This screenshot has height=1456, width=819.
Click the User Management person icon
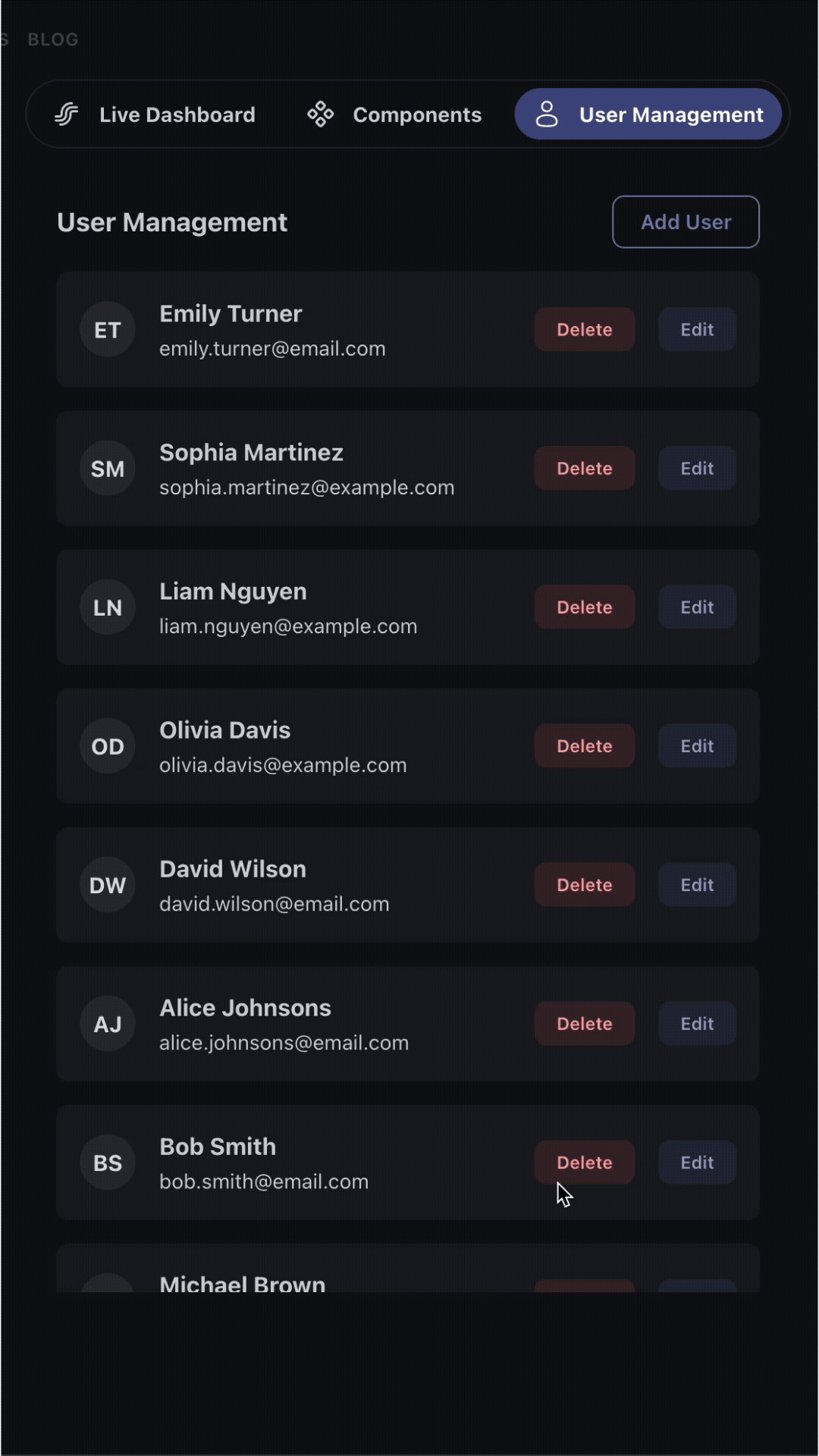point(547,115)
